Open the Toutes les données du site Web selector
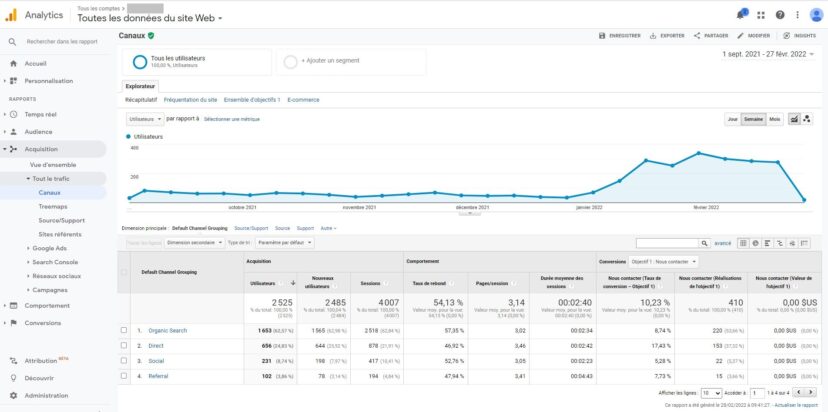The width and height of the screenshot is (828, 412). (x=150, y=18)
